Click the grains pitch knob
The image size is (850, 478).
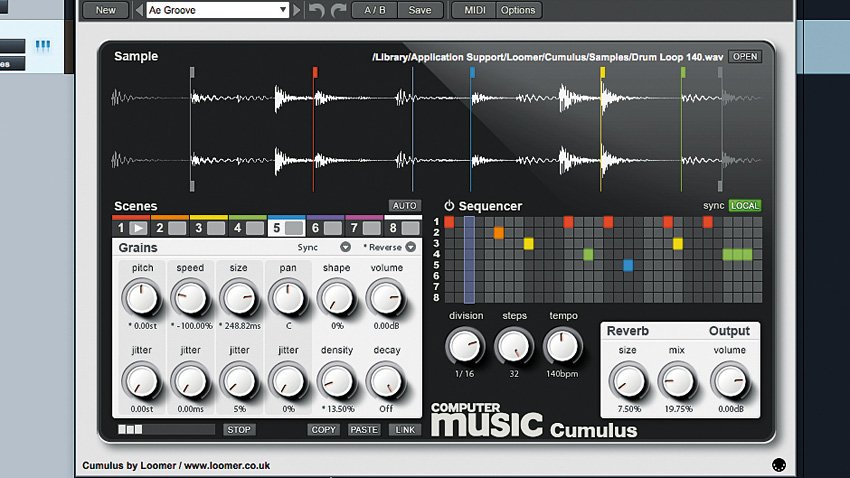coord(141,296)
